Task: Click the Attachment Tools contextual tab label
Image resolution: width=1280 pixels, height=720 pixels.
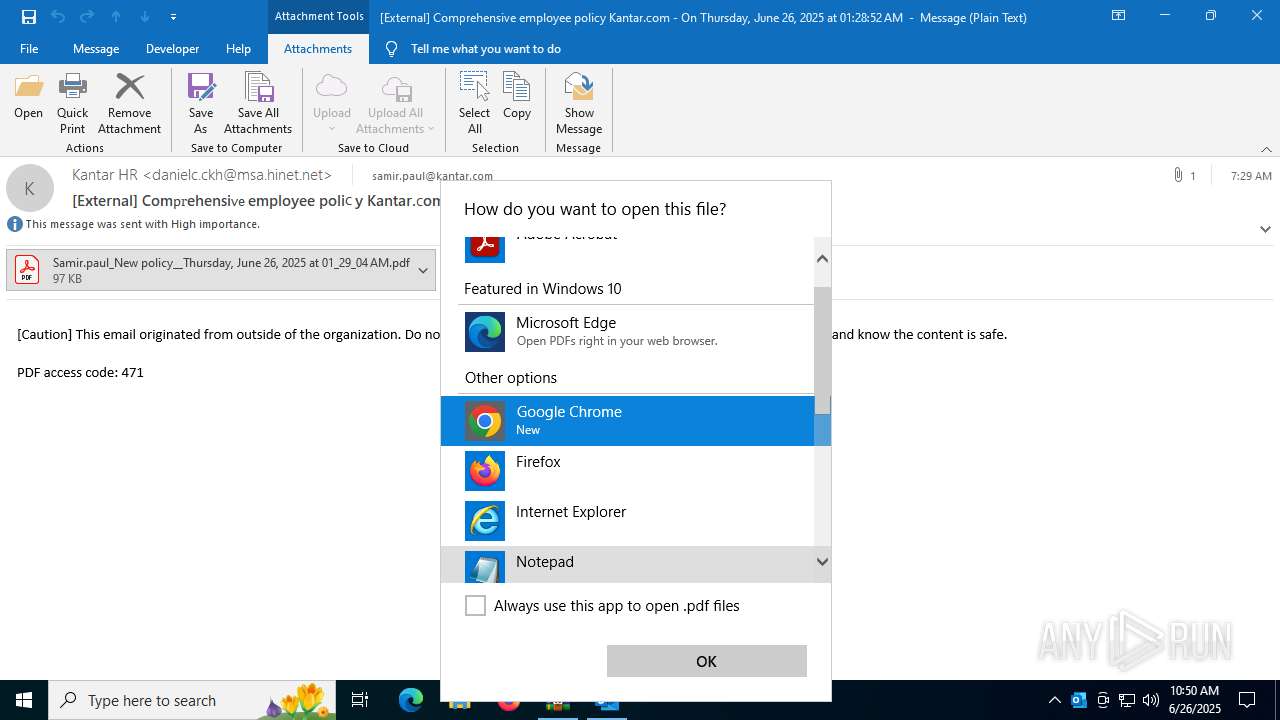Action: tap(319, 16)
